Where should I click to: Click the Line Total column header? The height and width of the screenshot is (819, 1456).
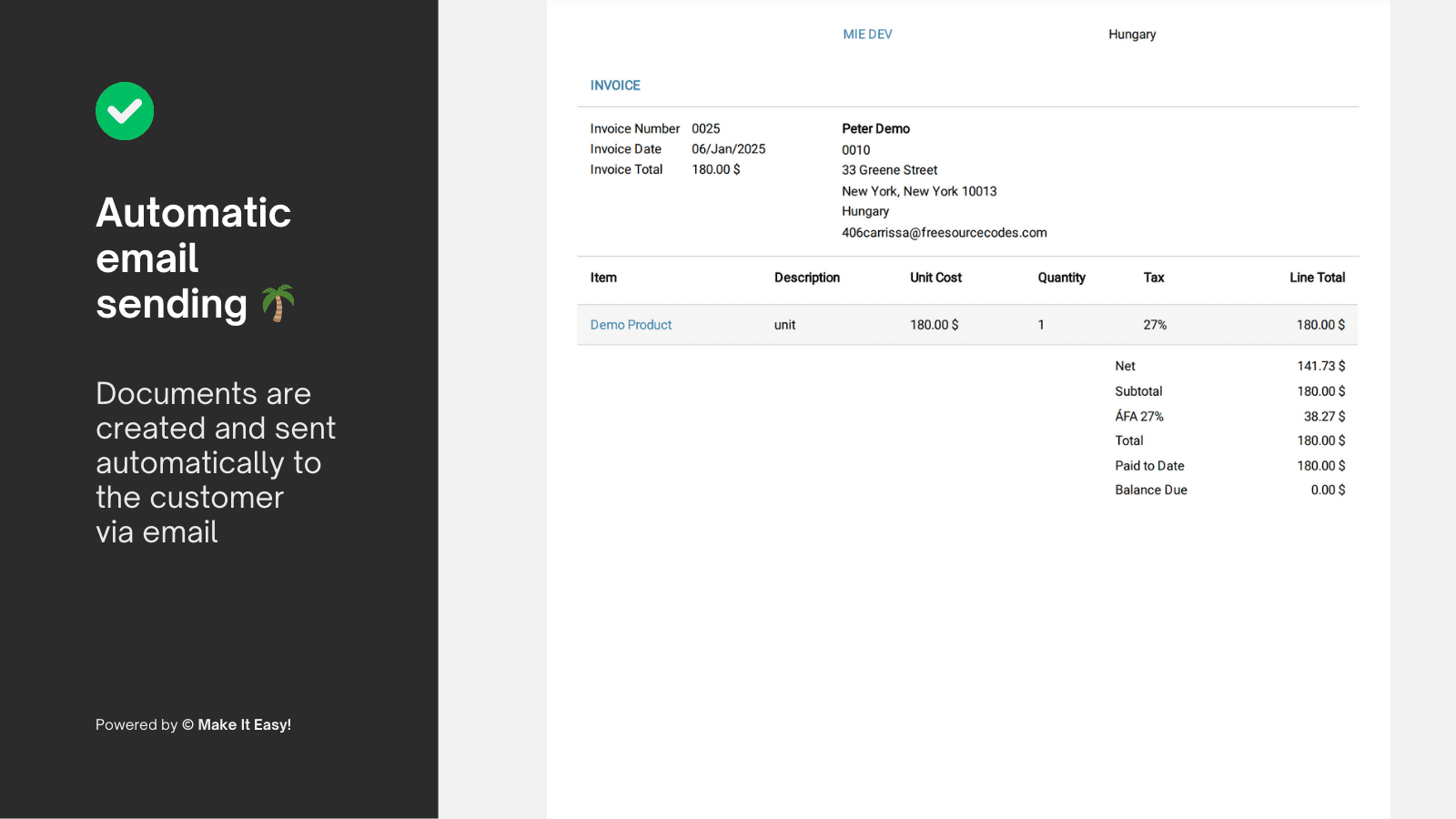click(1317, 278)
